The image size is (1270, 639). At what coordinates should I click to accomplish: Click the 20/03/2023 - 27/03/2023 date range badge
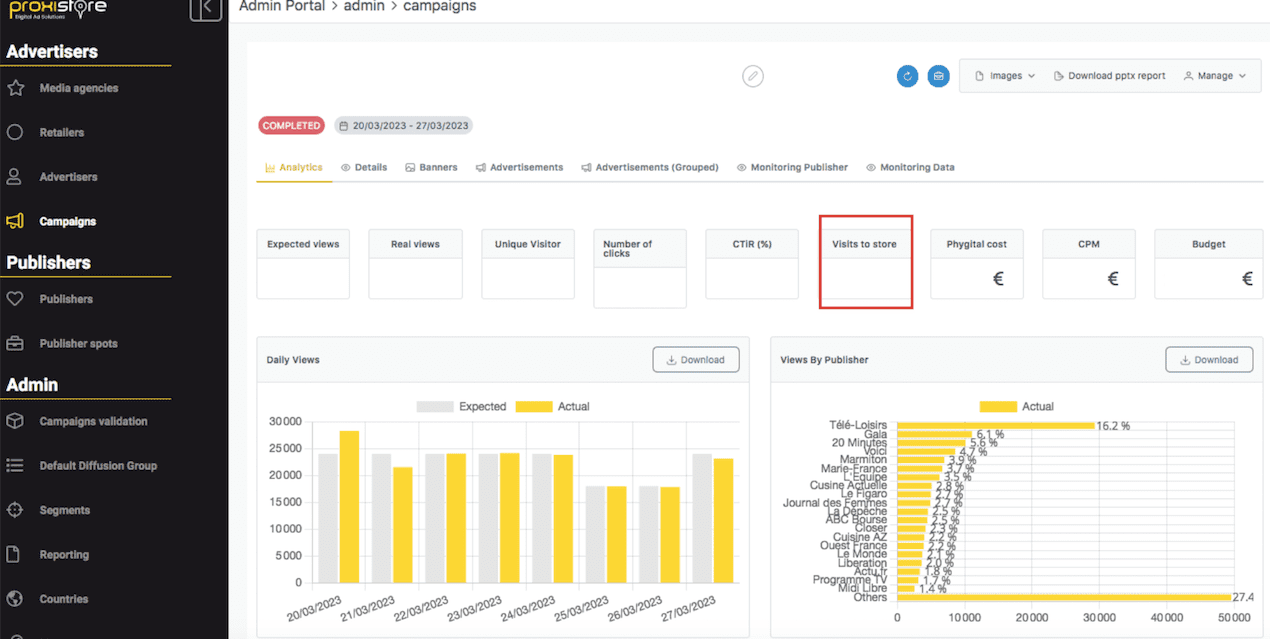click(403, 126)
